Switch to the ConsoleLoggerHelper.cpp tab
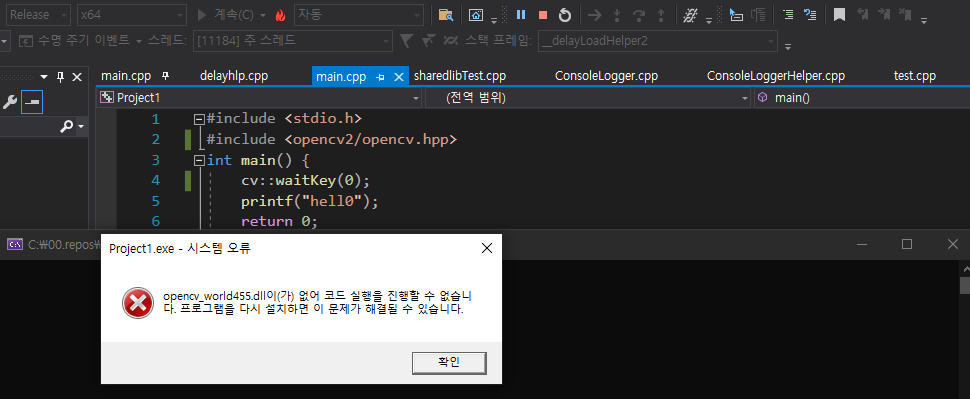Viewport: 970px width, 399px height. pyautogui.click(x=776, y=76)
